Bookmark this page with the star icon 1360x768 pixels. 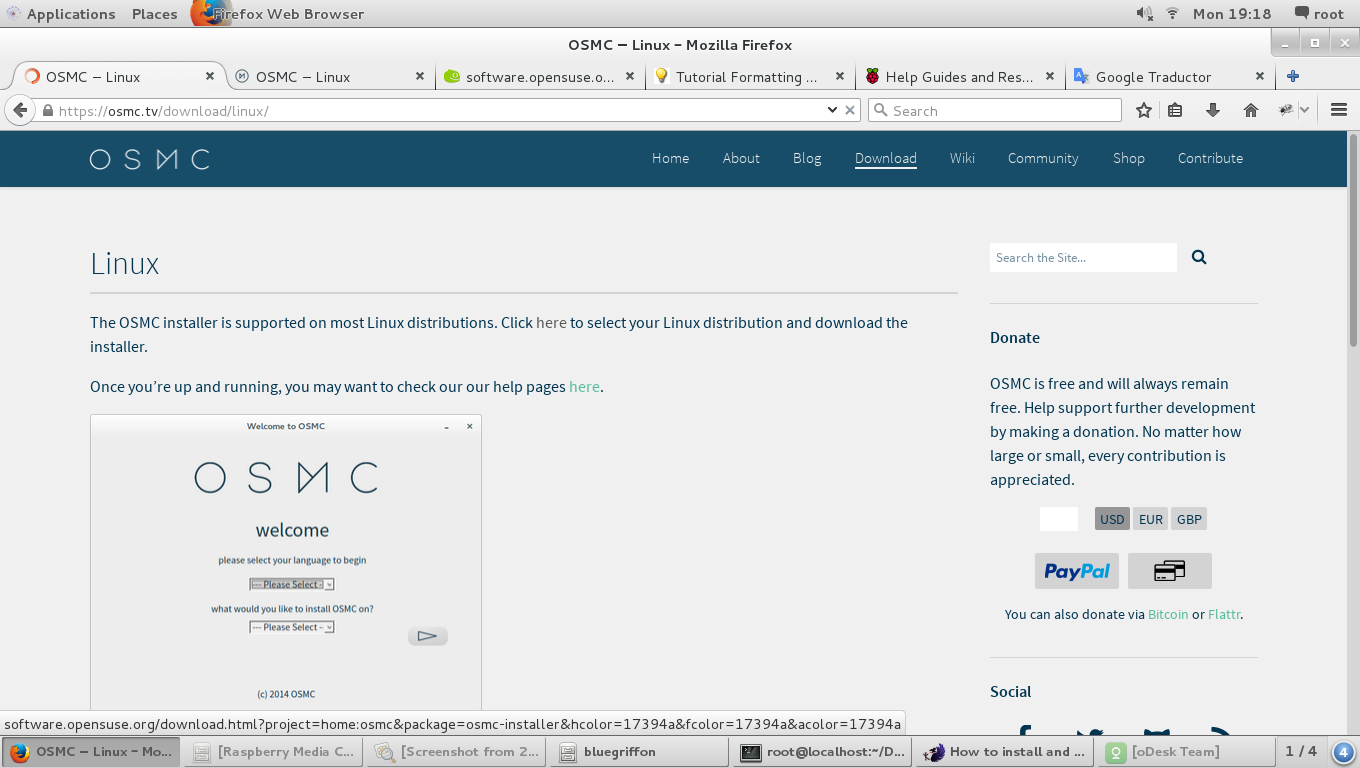coord(1144,110)
